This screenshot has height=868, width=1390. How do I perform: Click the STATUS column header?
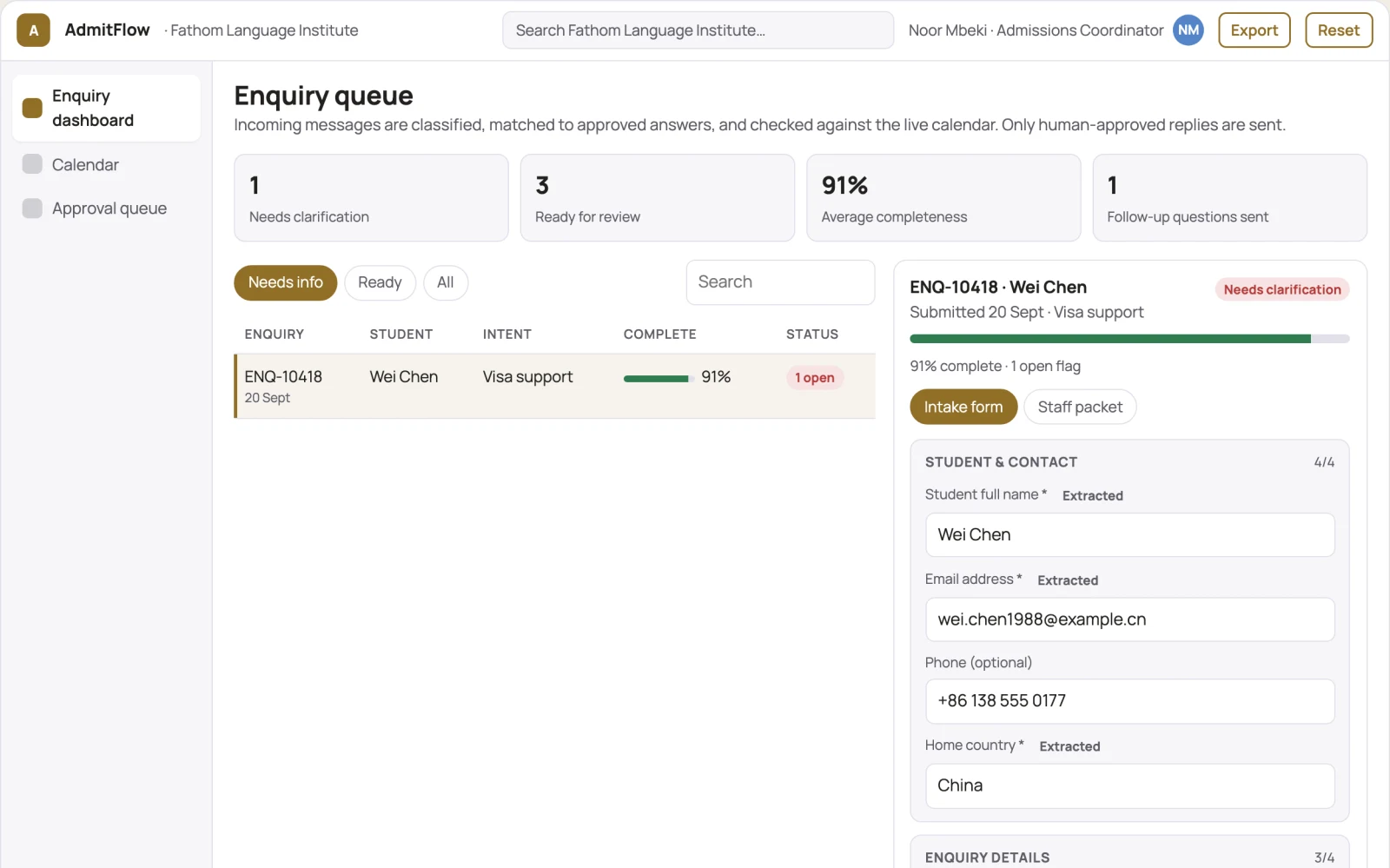coord(812,335)
